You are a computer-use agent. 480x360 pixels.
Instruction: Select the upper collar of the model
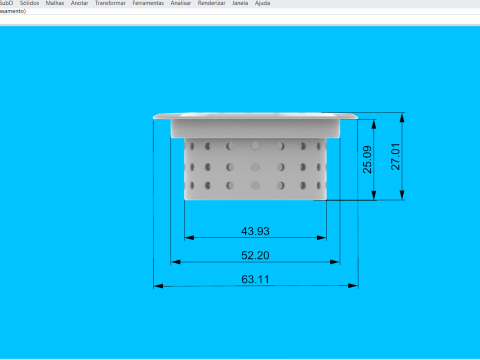255,128
